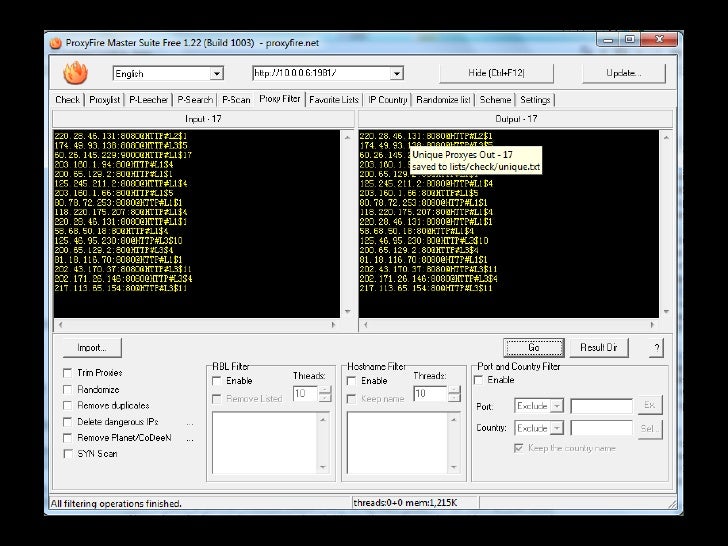
Task: Switch to the IP Country tab
Action: click(x=388, y=99)
